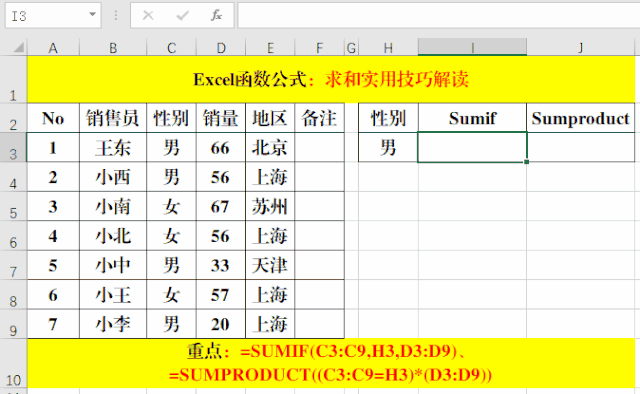Select column G header
The width and height of the screenshot is (640, 394).
pos(351,48)
